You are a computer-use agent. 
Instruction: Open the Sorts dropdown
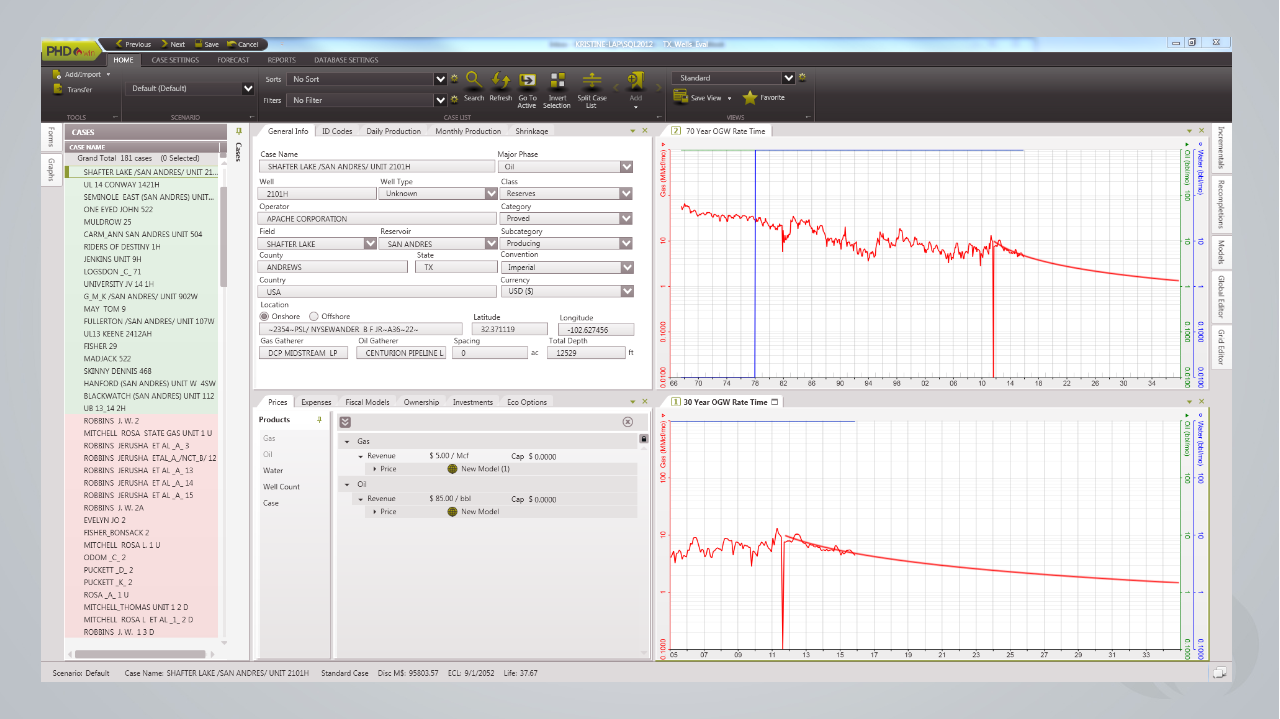tap(440, 79)
